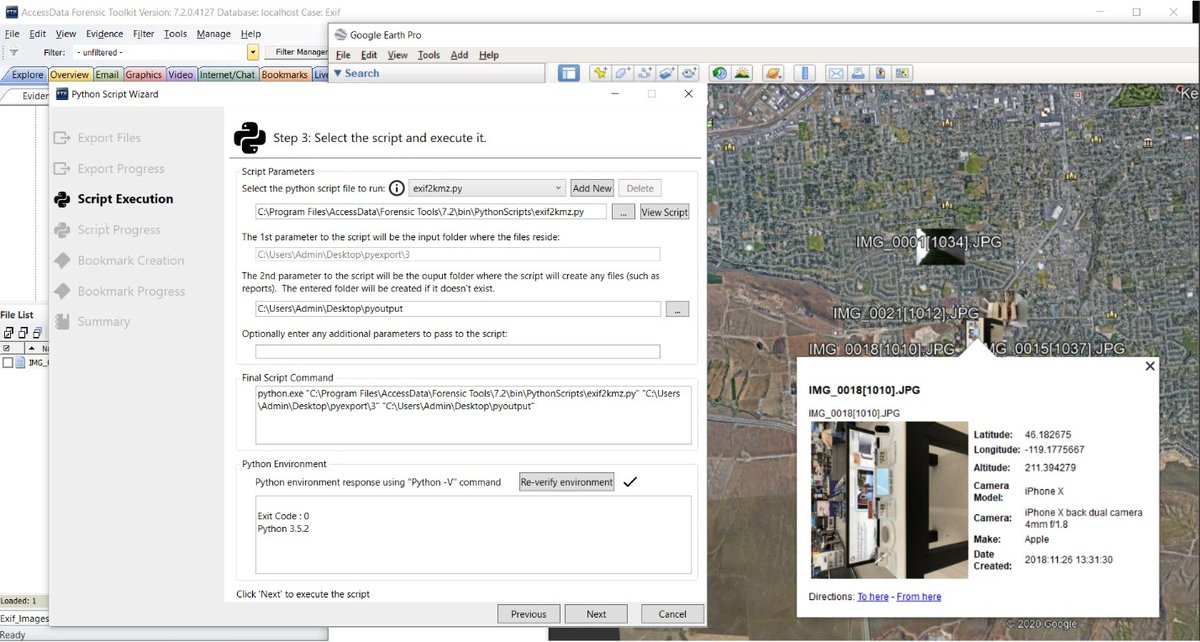The width and height of the screenshot is (1200, 642).
Task: View in Google Maps toolbar icon
Action: 902,73
